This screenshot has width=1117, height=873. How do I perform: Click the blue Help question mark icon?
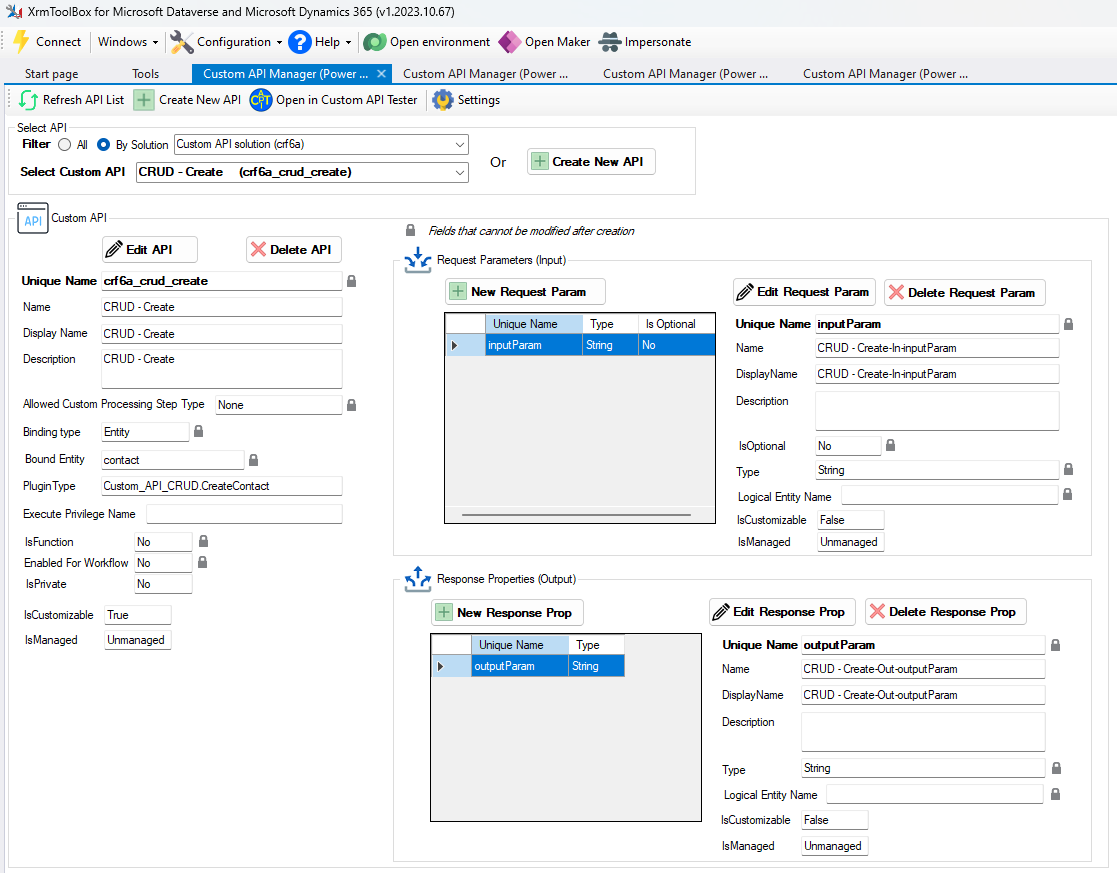(300, 42)
